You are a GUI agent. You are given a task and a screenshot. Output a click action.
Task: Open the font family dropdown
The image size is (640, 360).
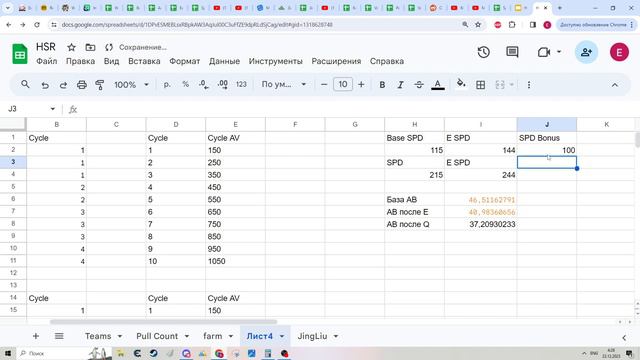284,84
